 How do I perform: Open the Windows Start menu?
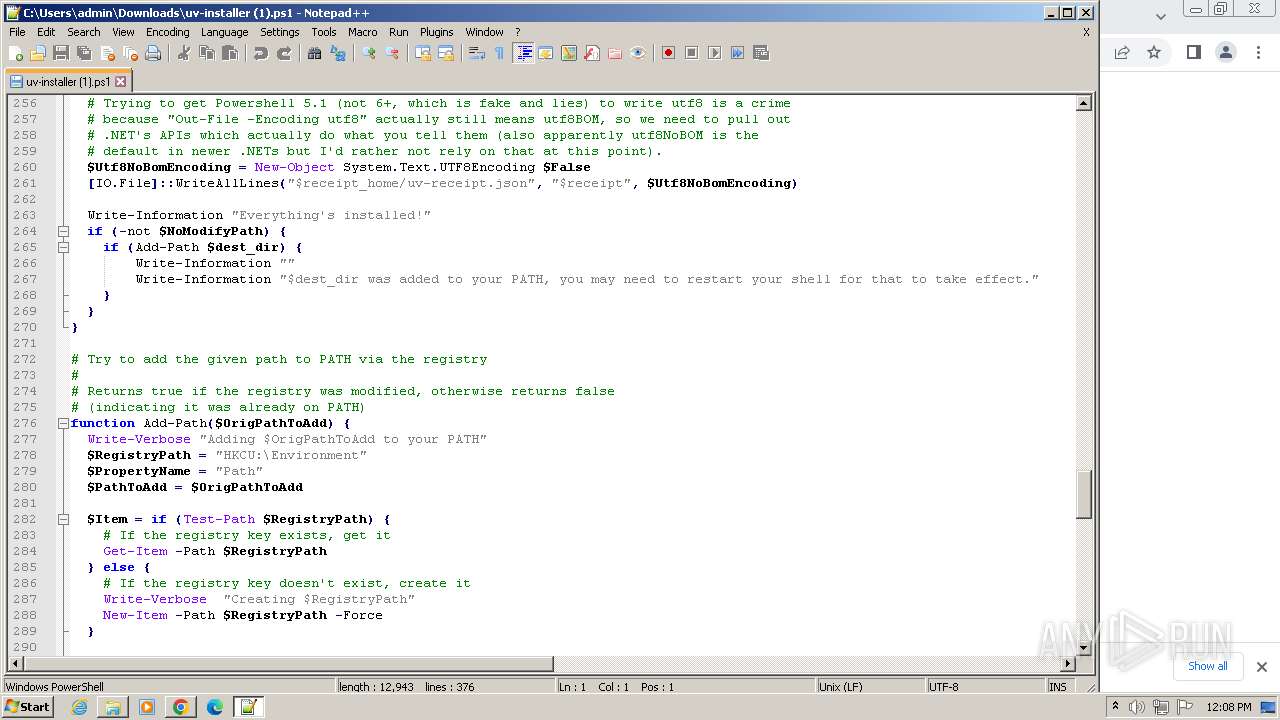(28, 707)
